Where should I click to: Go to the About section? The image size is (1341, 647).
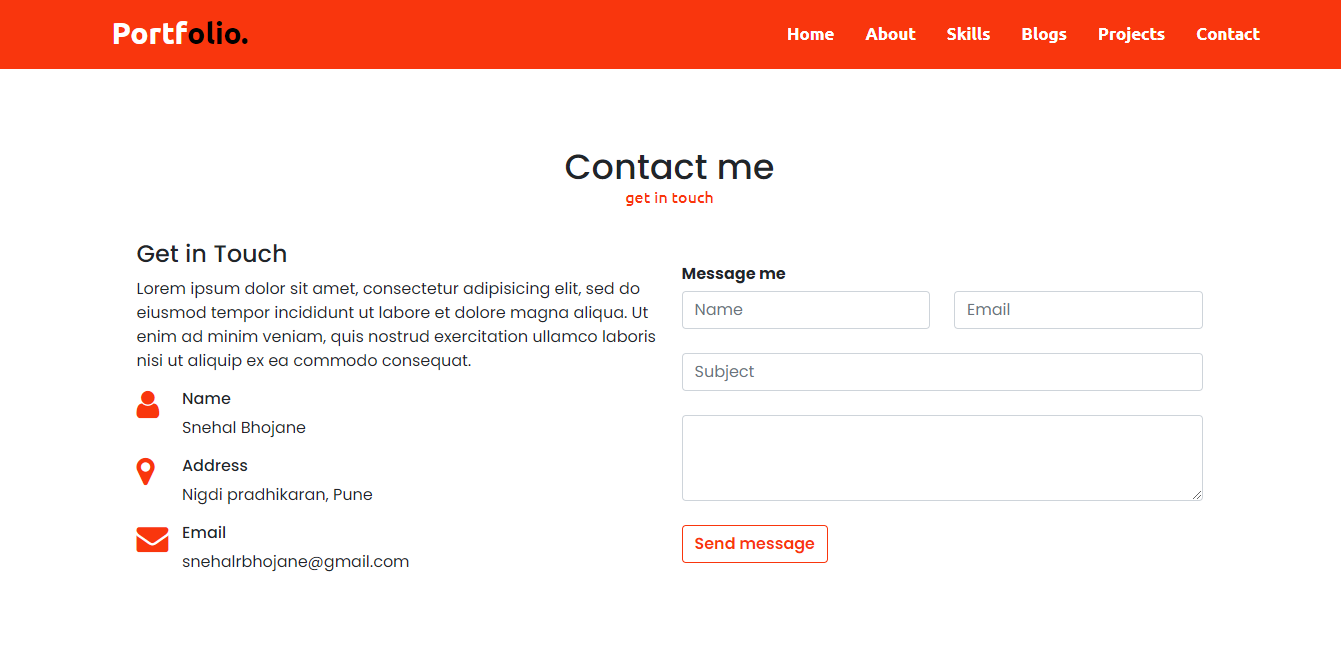(x=890, y=34)
